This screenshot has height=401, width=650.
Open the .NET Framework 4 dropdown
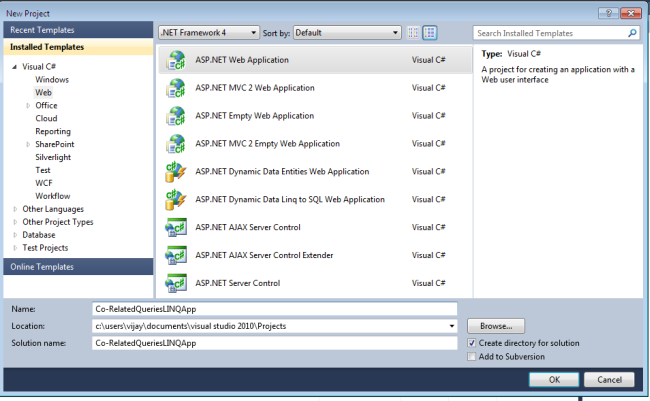tap(209, 33)
